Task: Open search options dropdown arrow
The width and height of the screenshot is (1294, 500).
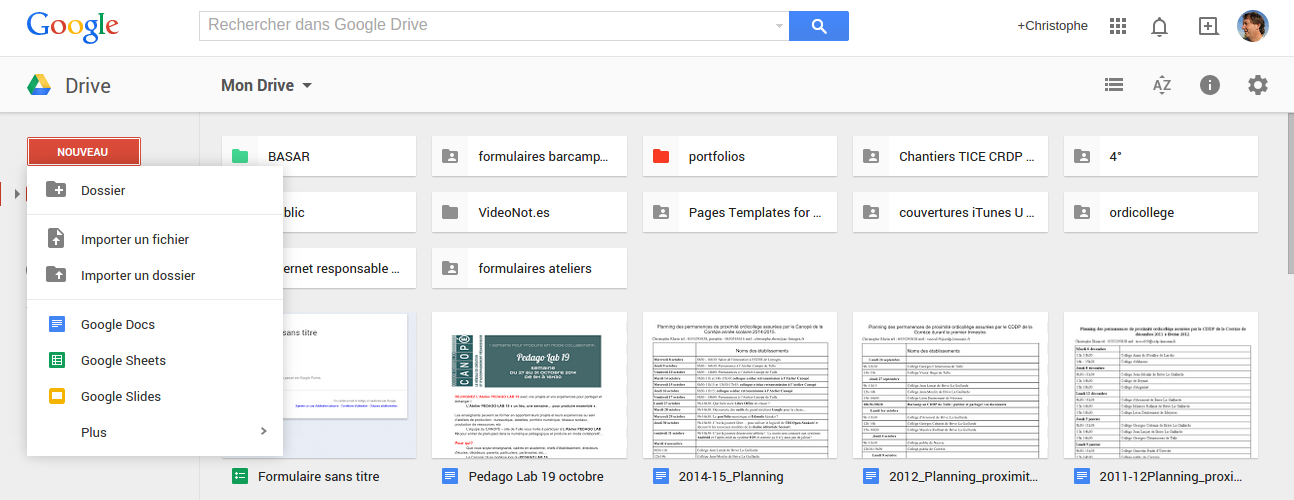Action: click(779, 26)
